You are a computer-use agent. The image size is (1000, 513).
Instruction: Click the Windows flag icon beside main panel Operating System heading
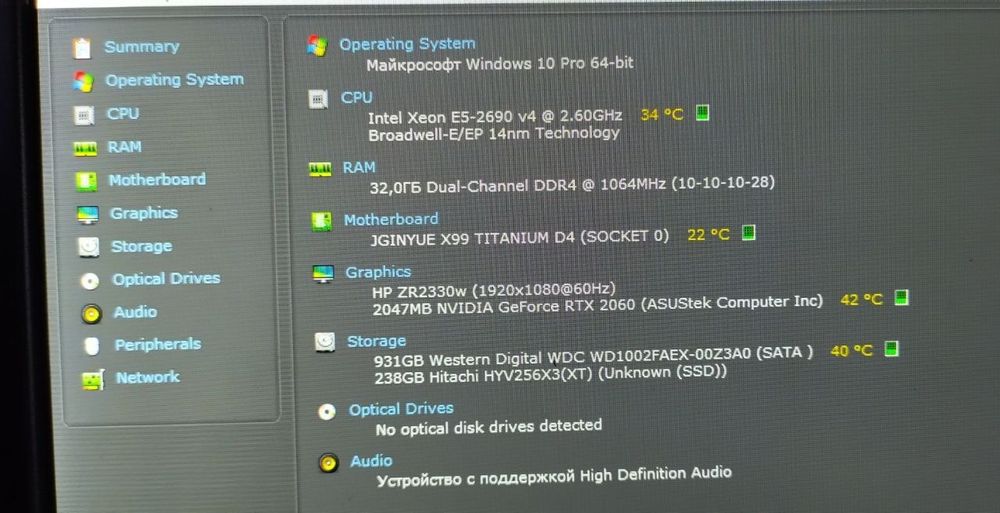(317, 45)
